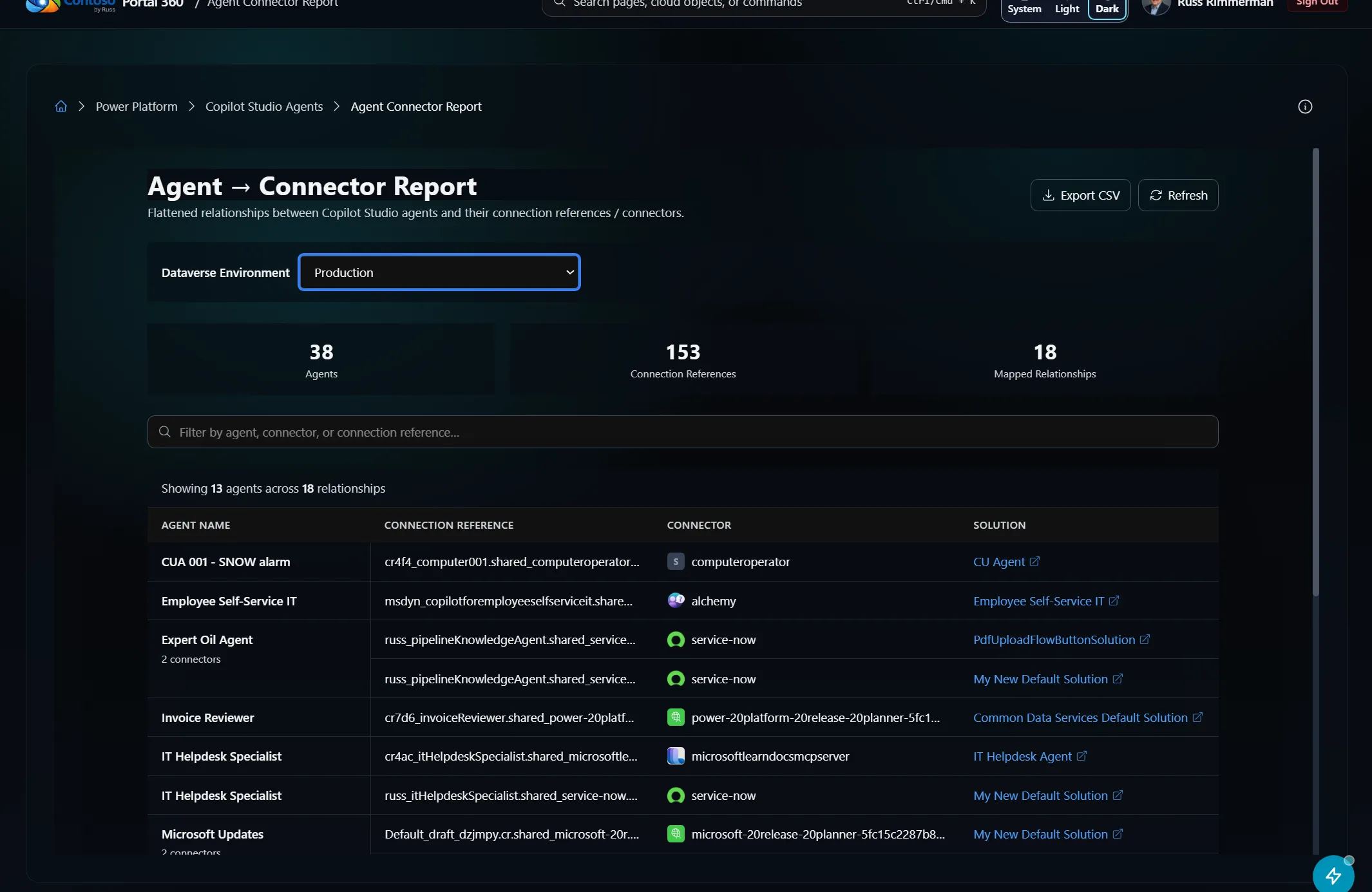The image size is (1372, 892).
Task: Open IT Helpdesk Agent solution link
Action: click(1022, 755)
